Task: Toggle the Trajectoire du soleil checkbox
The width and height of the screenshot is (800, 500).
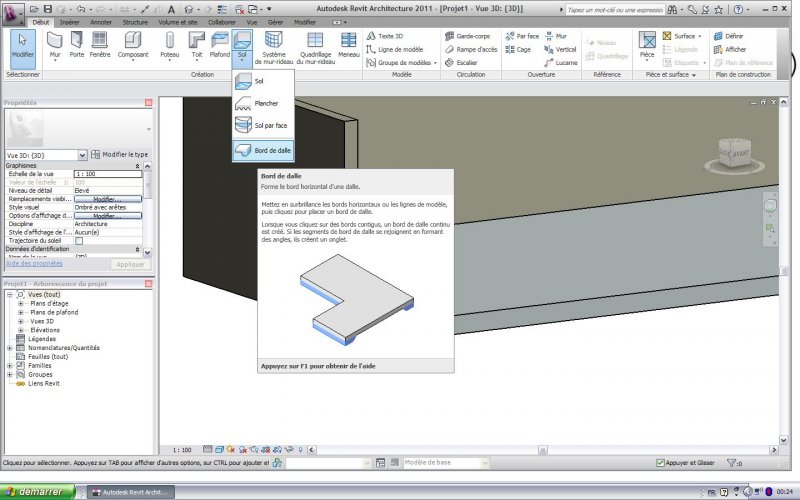Action: 79,240
